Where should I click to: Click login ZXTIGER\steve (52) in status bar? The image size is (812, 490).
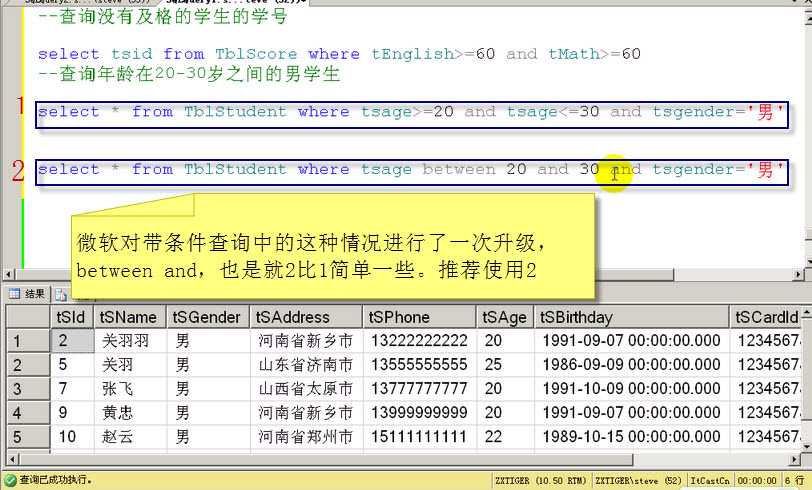point(639,481)
